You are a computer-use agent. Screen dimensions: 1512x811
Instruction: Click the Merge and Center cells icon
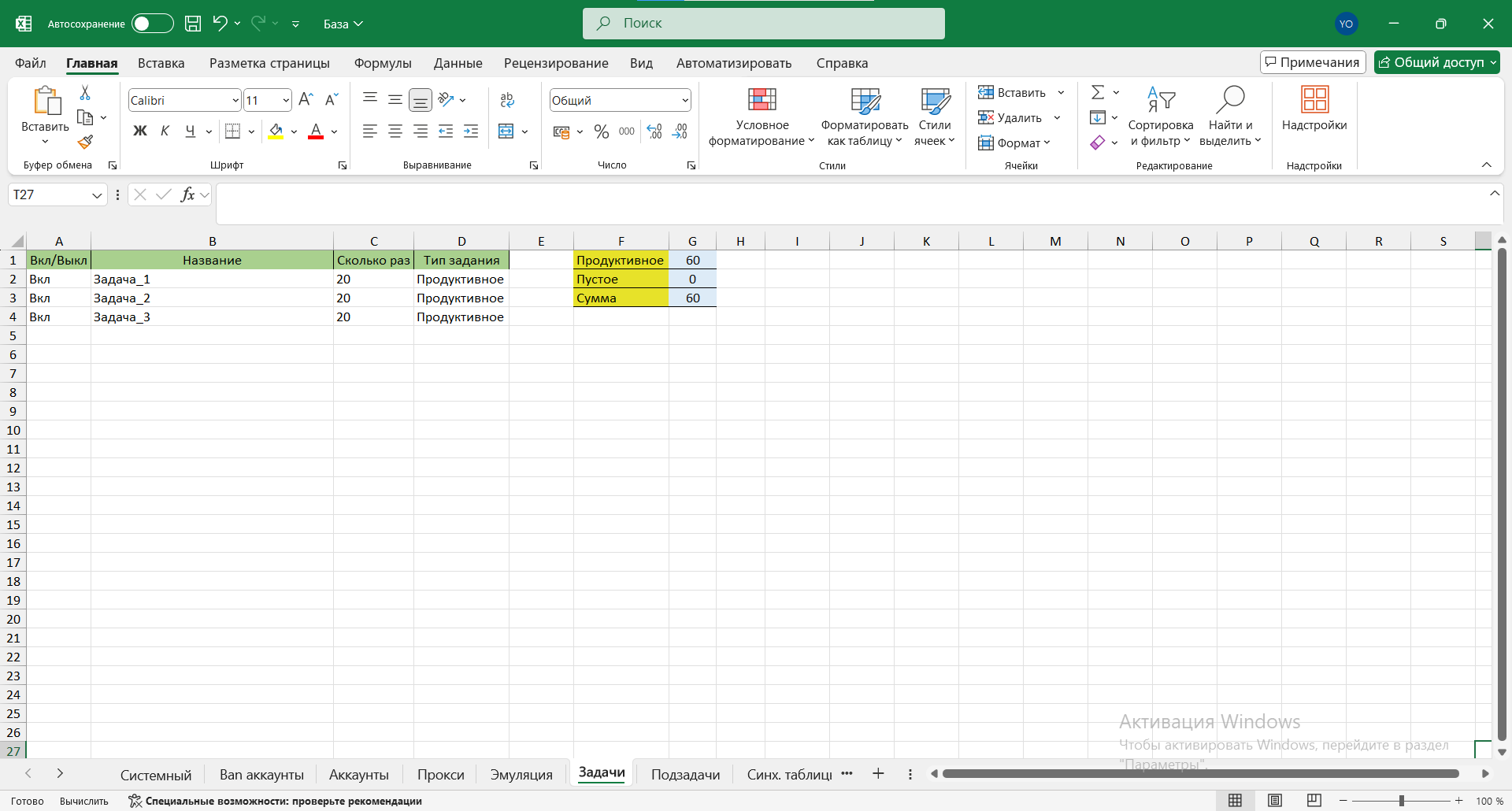click(506, 131)
